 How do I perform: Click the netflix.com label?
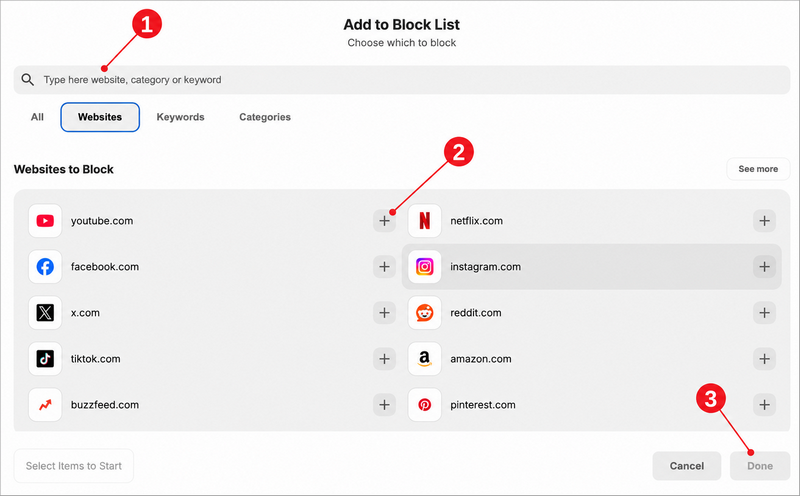[x=477, y=221]
